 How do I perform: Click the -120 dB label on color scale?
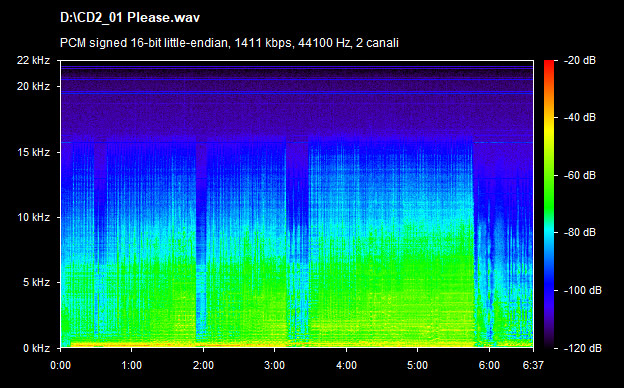tap(583, 348)
